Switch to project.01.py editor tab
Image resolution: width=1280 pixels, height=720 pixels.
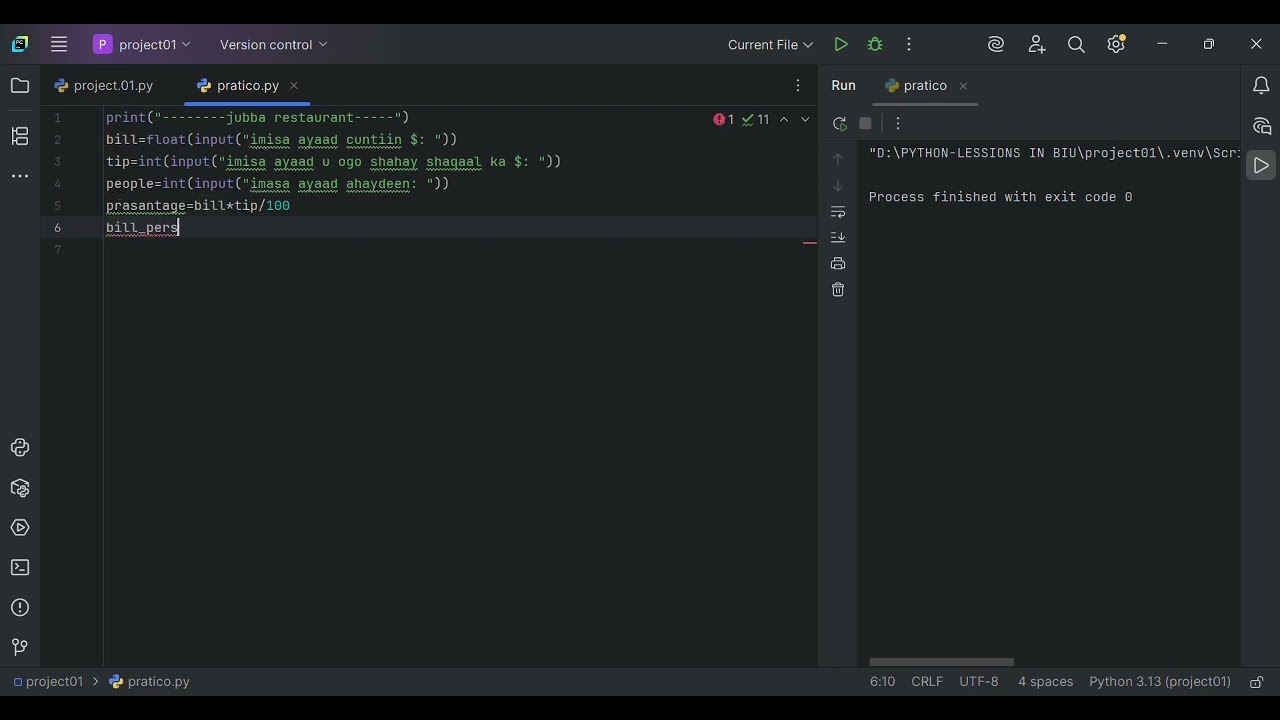pos(104,86)
